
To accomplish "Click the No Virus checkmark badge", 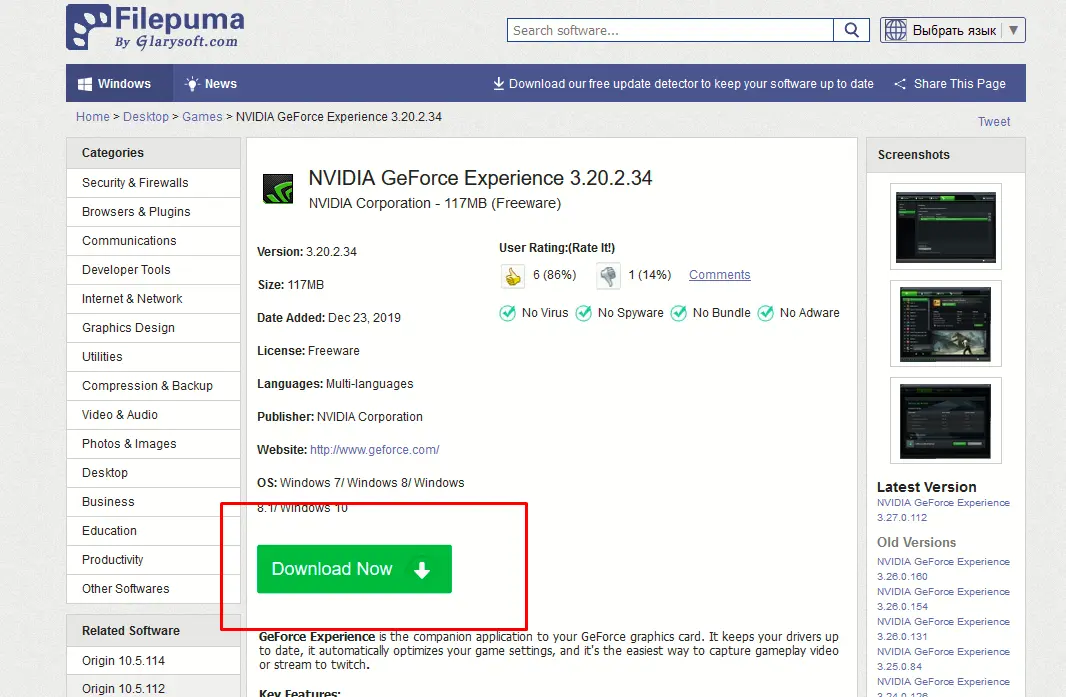I will (x=507, y=313).
